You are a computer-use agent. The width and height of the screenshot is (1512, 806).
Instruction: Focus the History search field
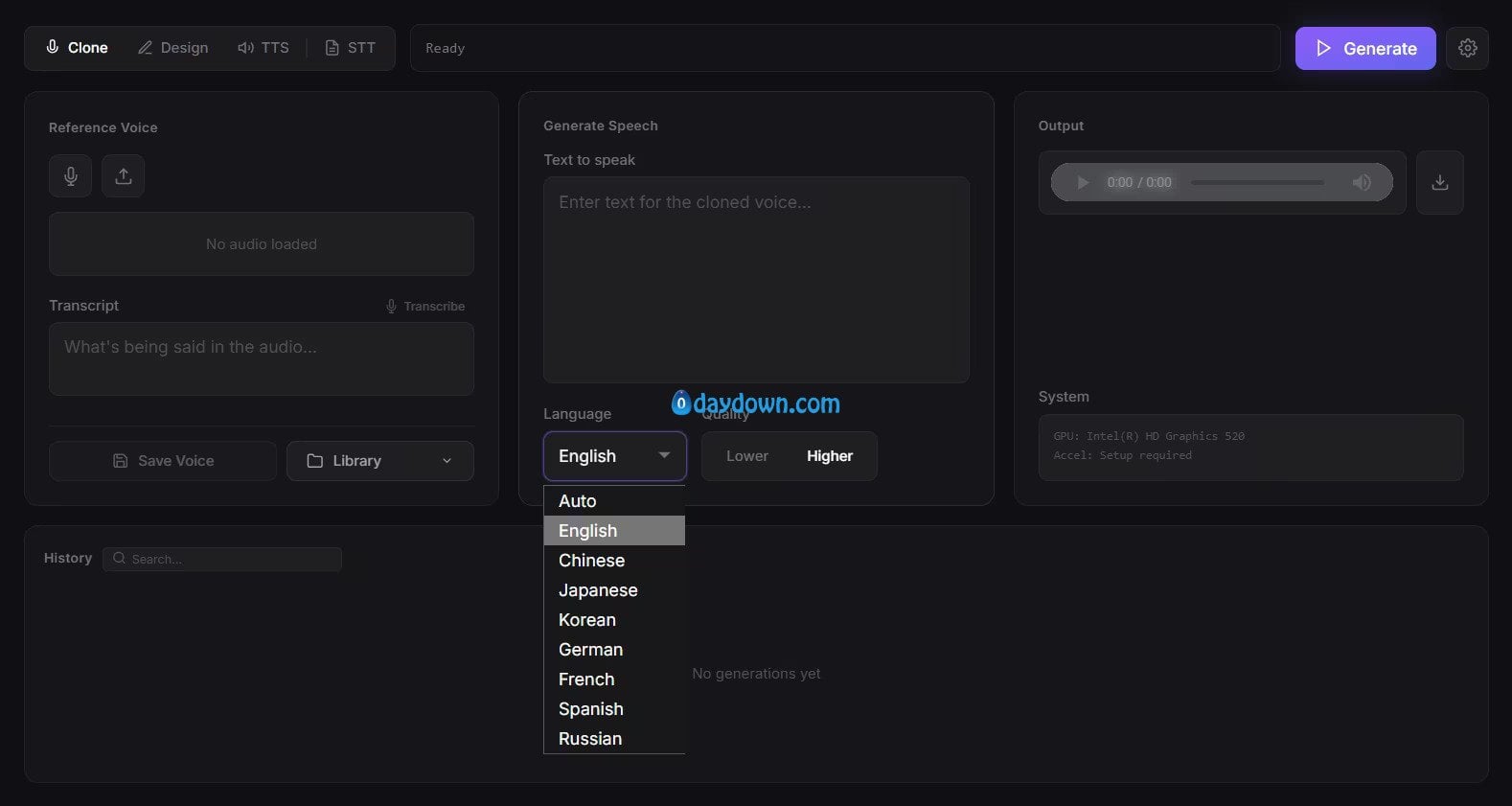222,559
